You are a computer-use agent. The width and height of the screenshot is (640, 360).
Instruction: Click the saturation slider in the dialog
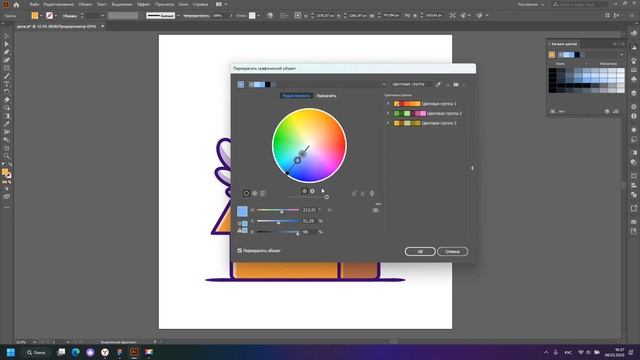(278, 221)
